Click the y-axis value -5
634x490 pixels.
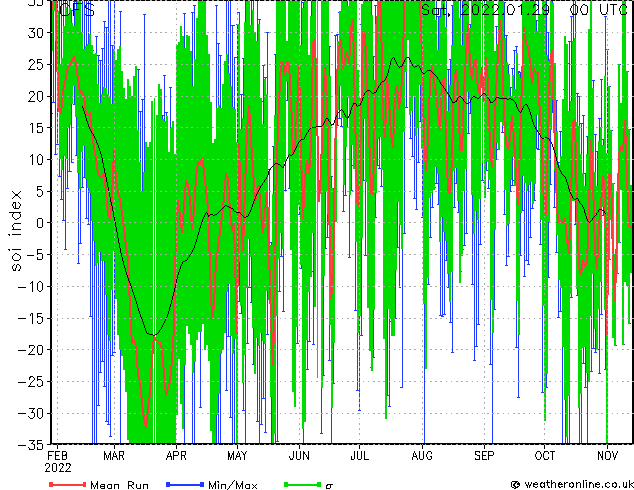point(35,255)
